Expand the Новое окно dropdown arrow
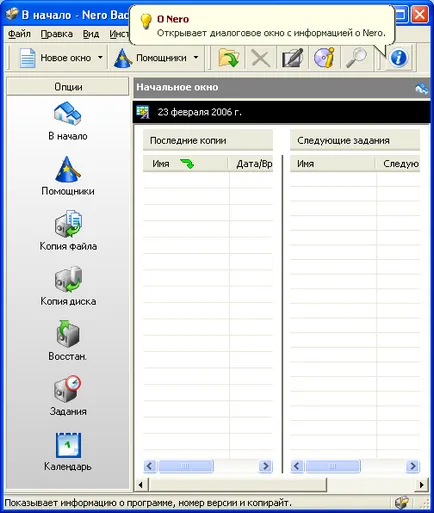Image resolution: width=434 pixels, height=513 pixels. [x=100, y=58]
